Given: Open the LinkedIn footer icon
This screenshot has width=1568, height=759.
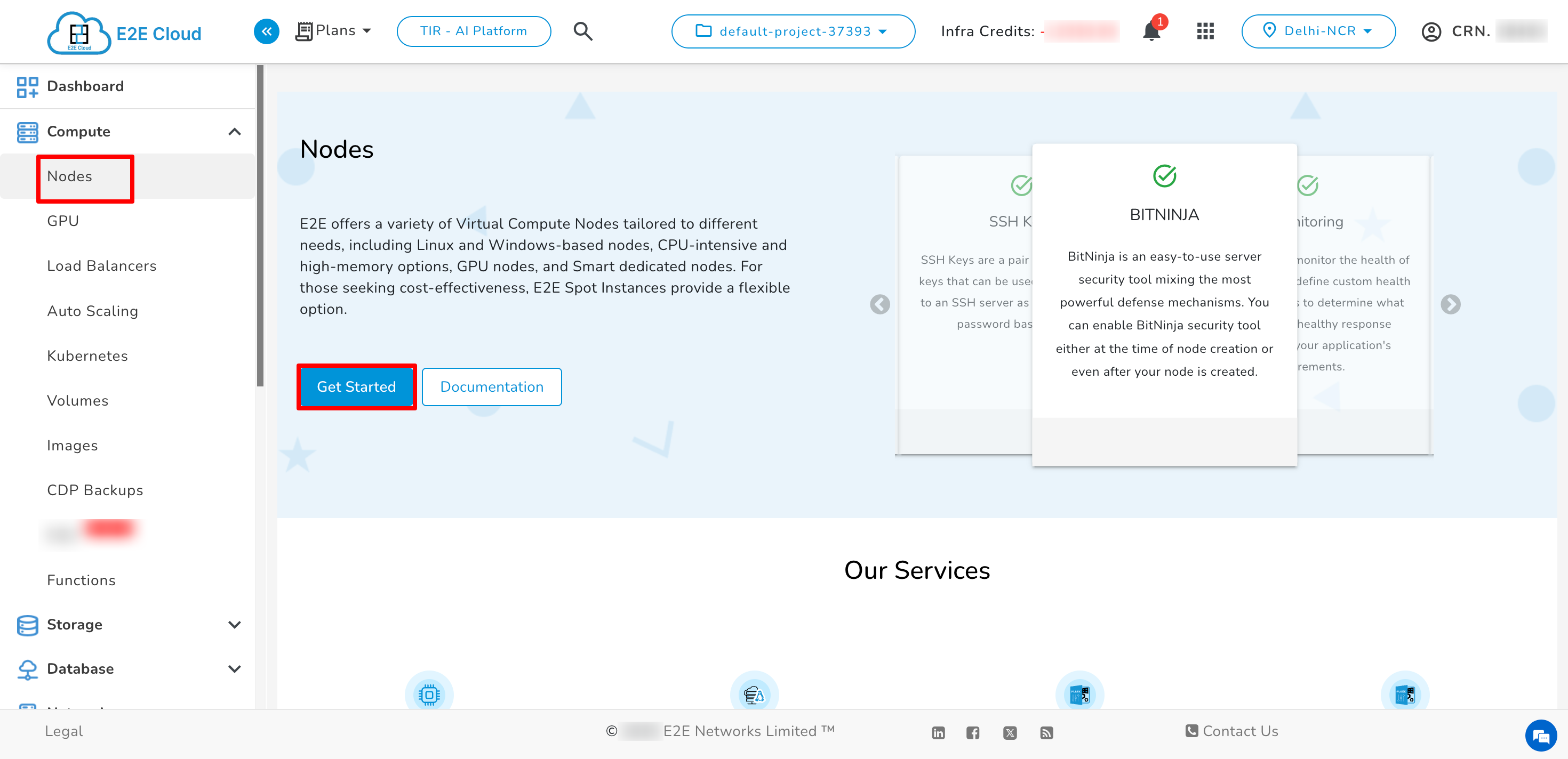Looking at the screenshot, I should tap(938, 733).
